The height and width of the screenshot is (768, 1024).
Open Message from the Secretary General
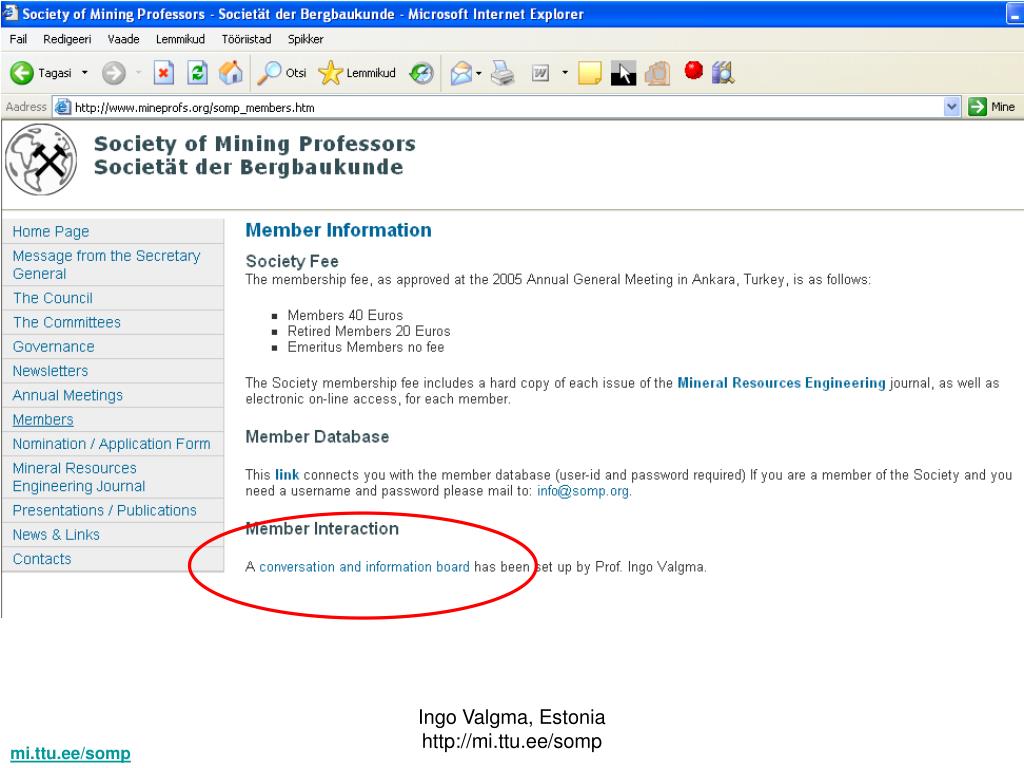pyautogui.click(x=106, y=264)
